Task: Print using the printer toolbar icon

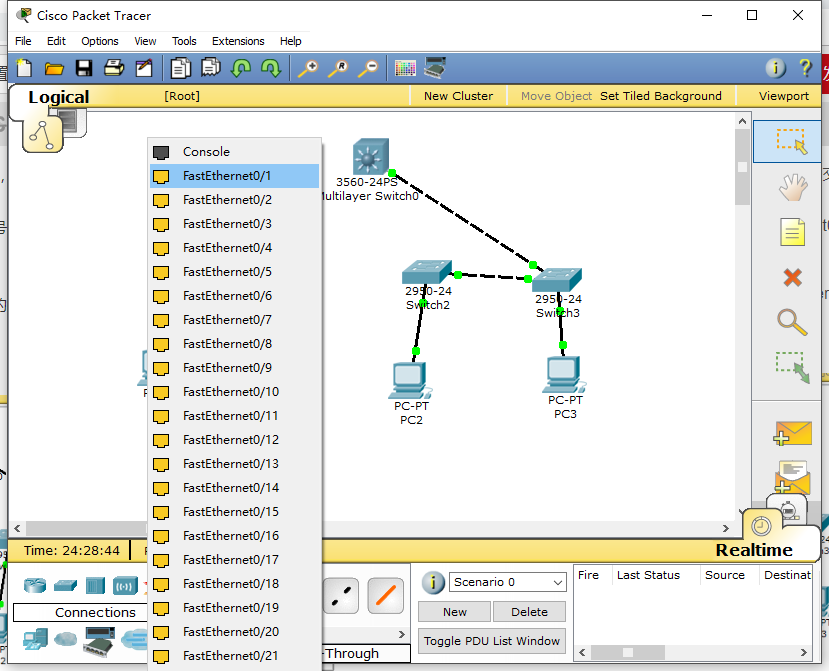Action: tap(114, 68)
